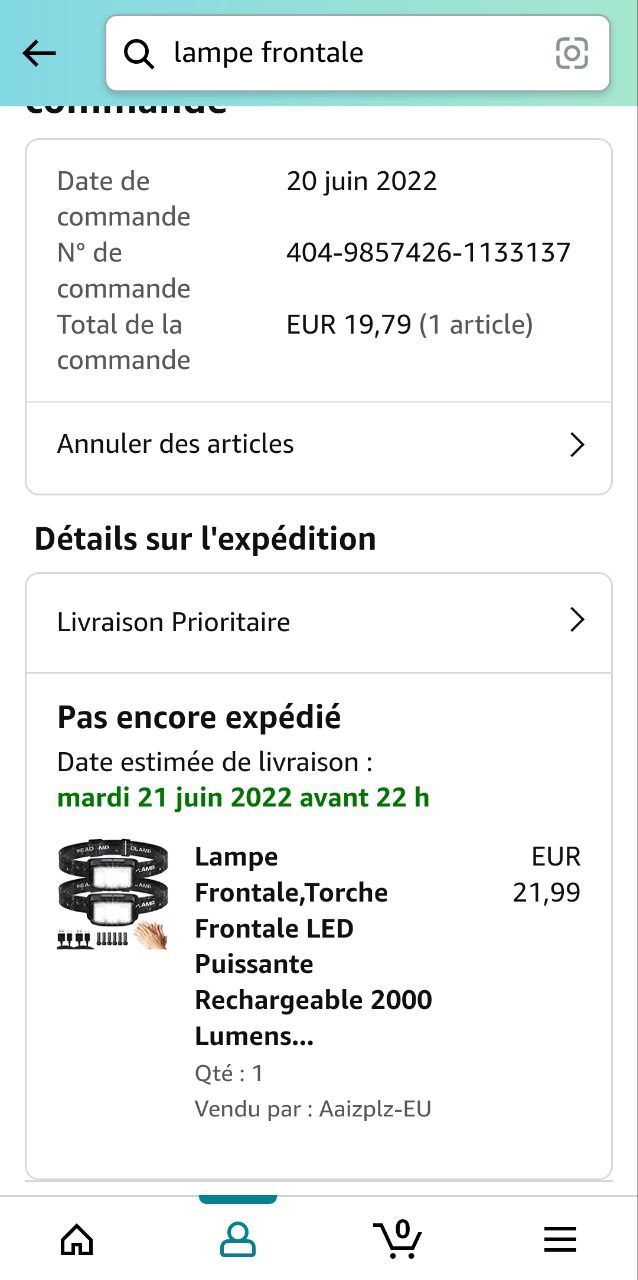Tap the item price EUR 21,99

[x=546, y=874]
